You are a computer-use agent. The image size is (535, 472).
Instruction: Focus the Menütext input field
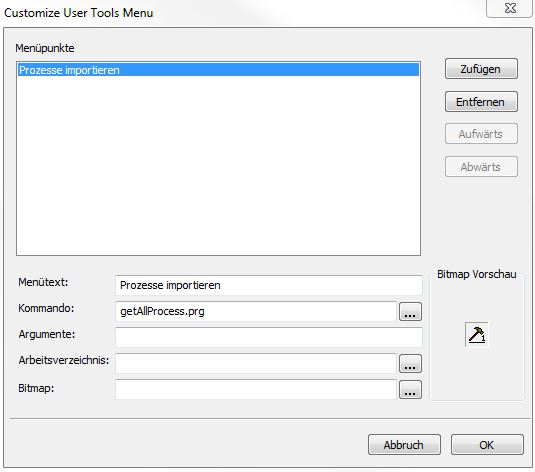(269, 285)
